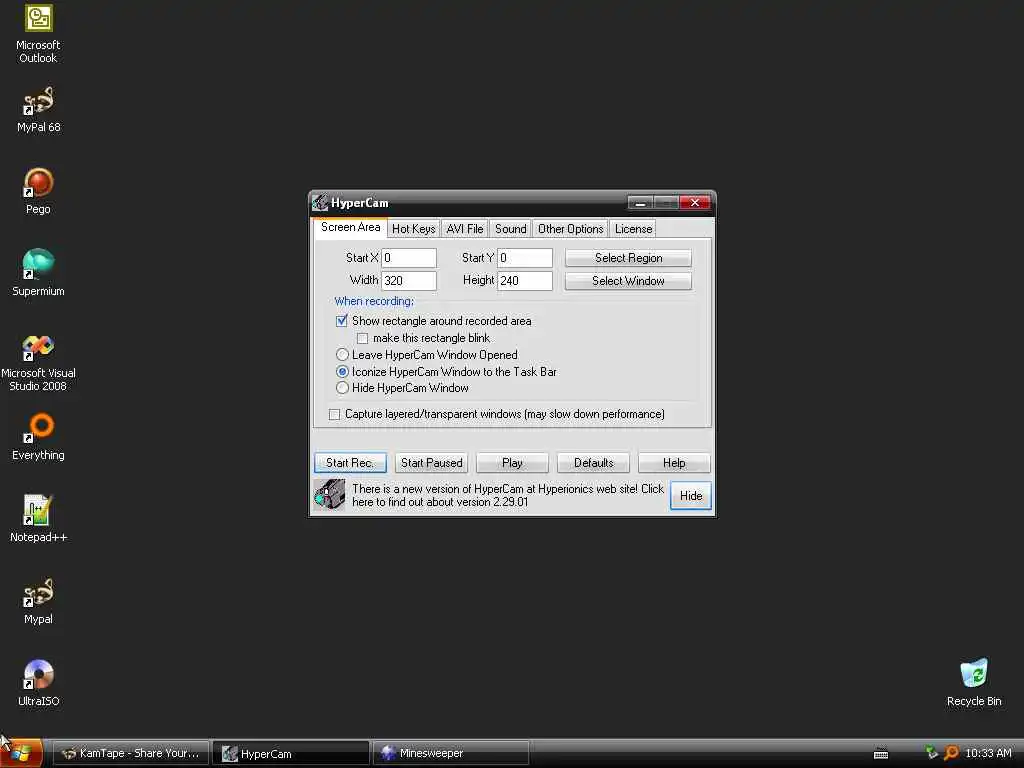The width and height of the screenshot is (1024, 768).
Task: Click the camcorder icon in the update notice
Action: pyautogui.click(x=329, y=495)
